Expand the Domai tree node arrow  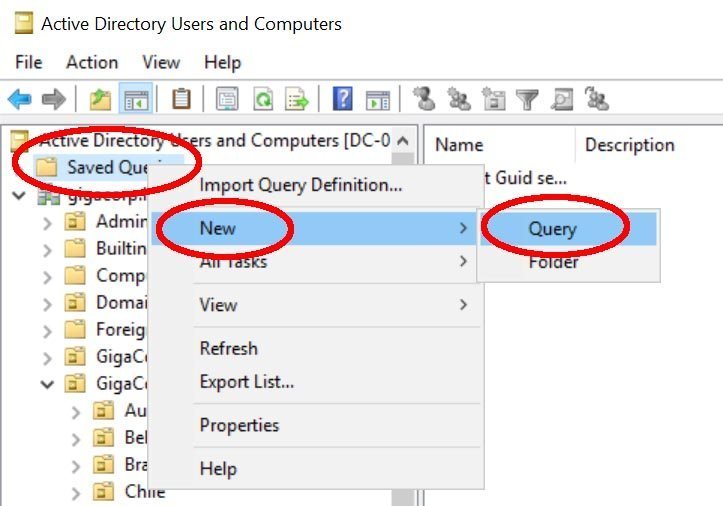[47, 304]
